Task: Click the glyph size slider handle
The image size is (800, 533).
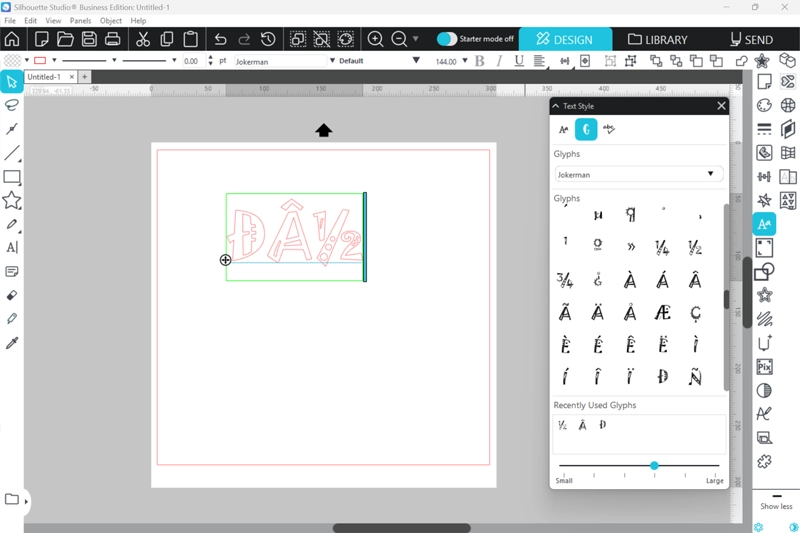Action: (654, 466)
